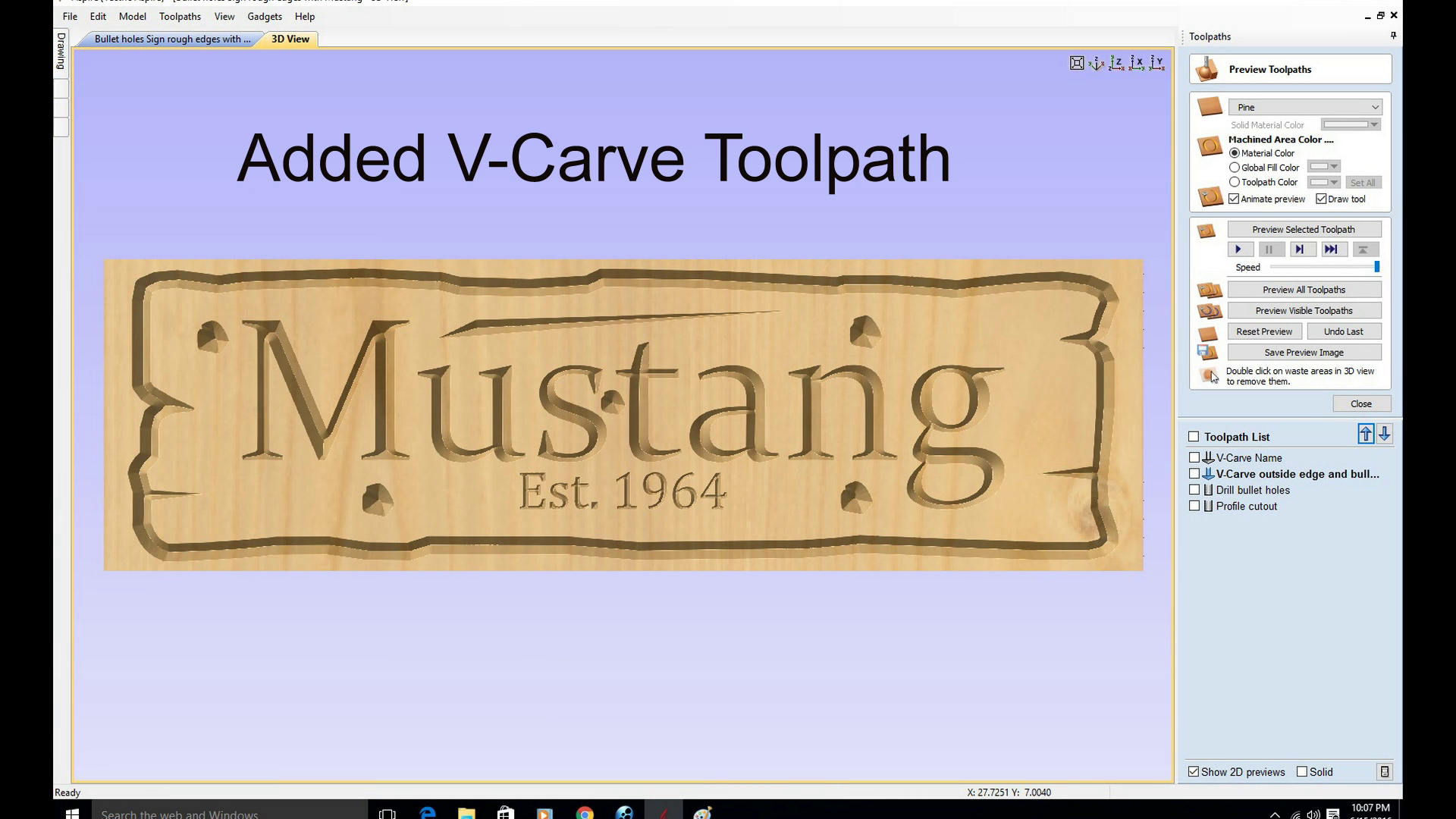Screen dimensions: 1456x819
Task: Toggle the Animate preview checkbox
Action: click(1234, 199)
